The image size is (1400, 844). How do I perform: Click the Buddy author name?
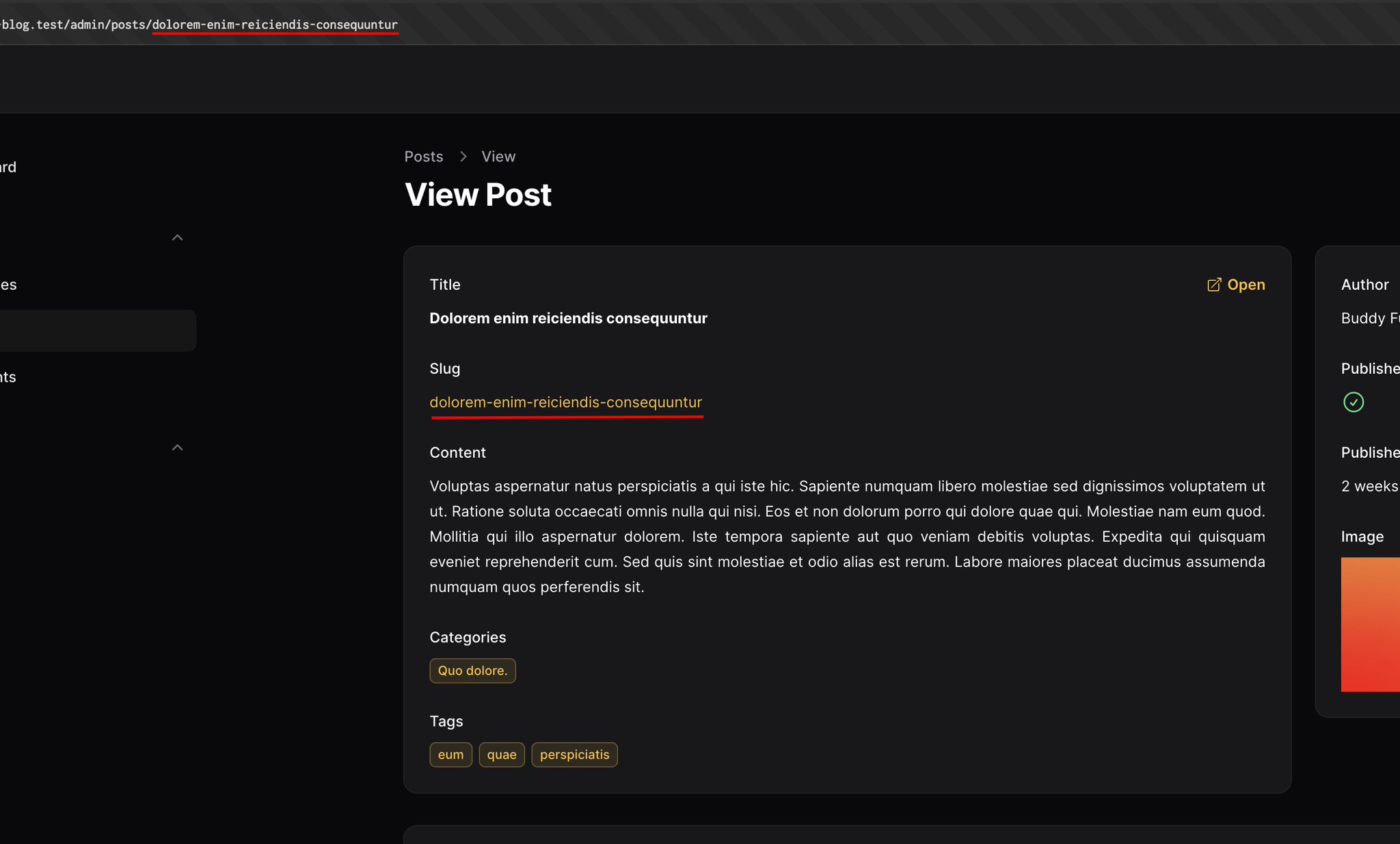1369,318
